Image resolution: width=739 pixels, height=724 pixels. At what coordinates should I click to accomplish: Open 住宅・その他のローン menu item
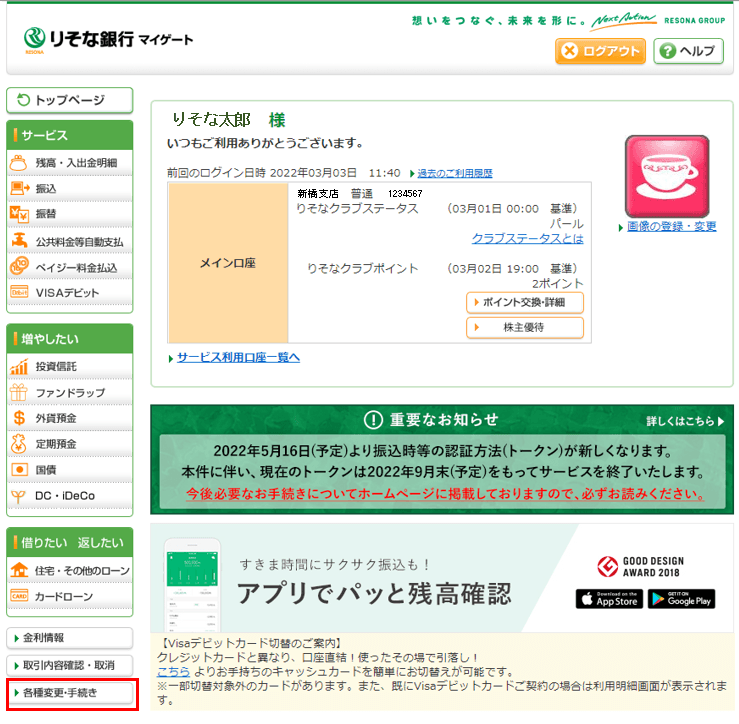[x=70, y=570]
